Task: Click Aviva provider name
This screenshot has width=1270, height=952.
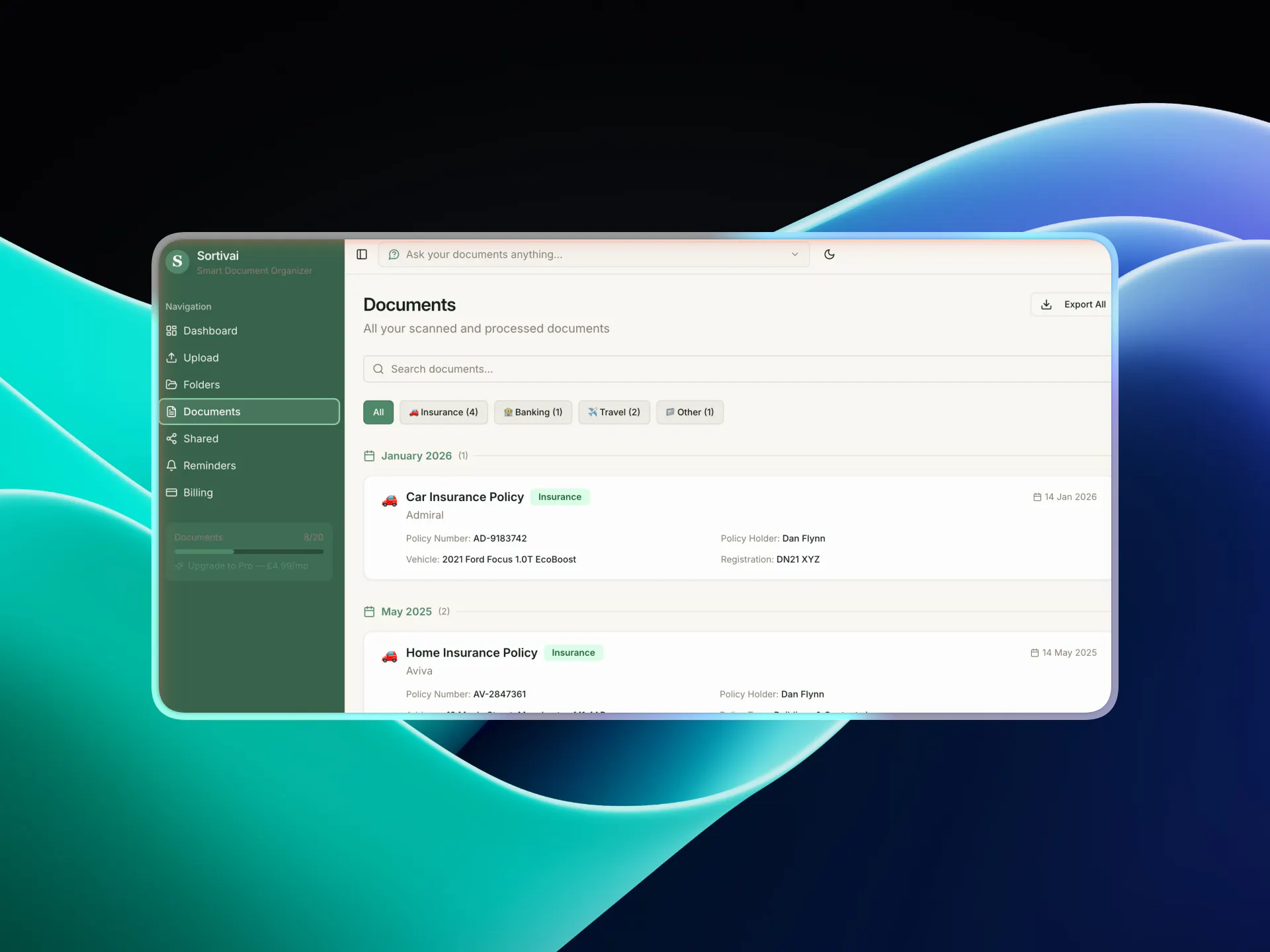Action: point(419,672)
